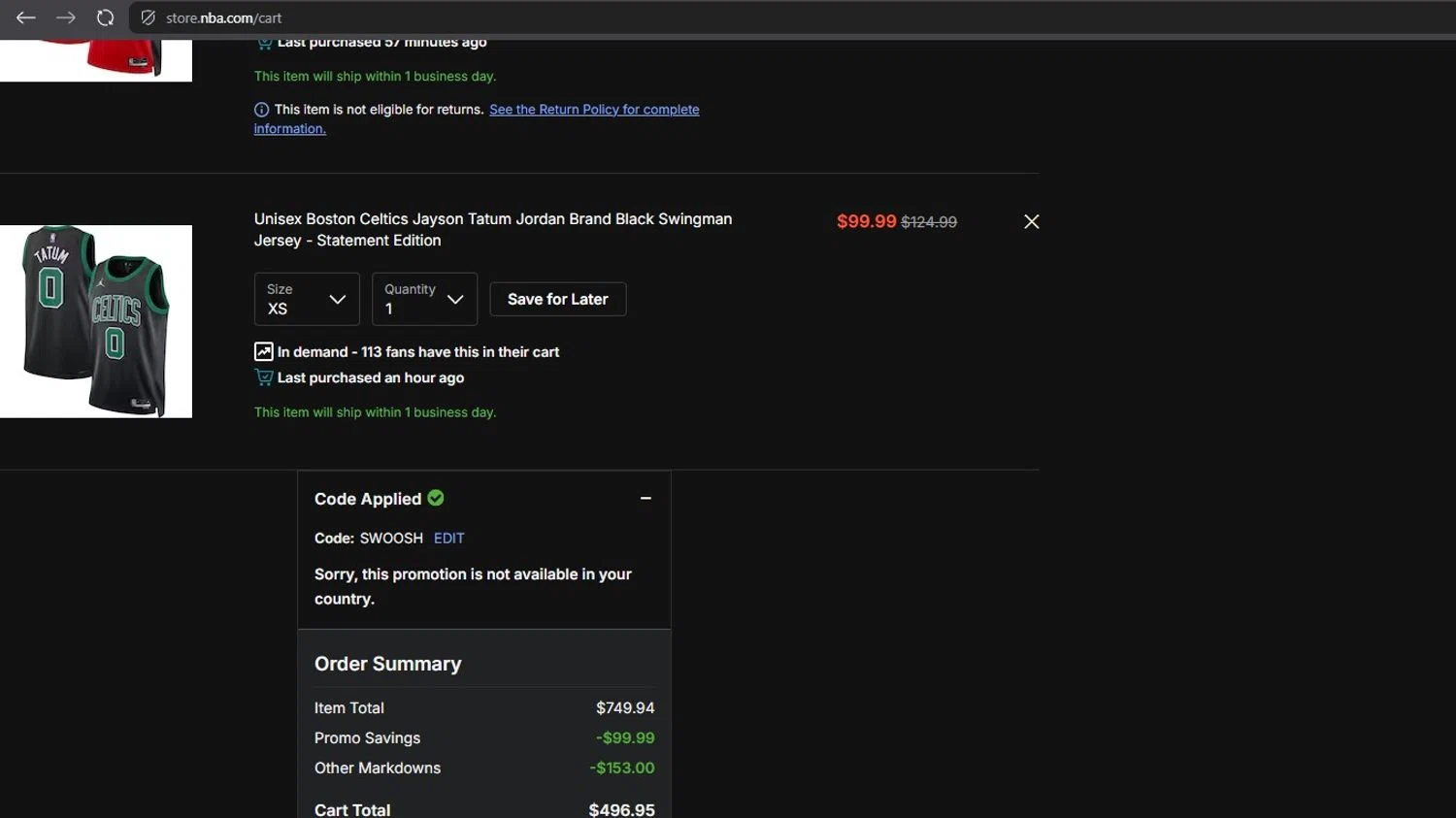Click the green Code Applied checkmark icon
Screen dimensions: 1456x818
click(x=436, y=498)
